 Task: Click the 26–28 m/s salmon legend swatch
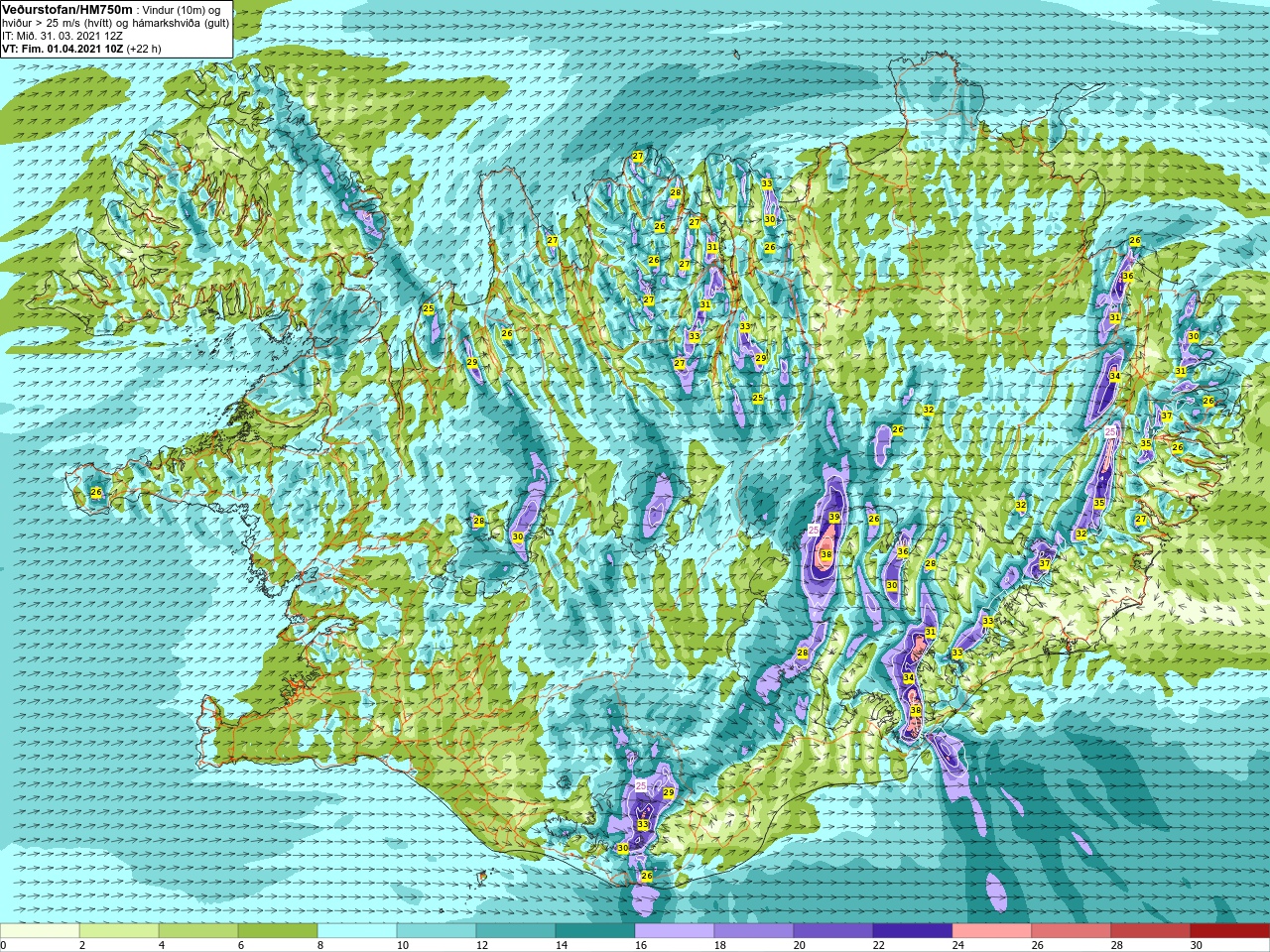1072,931
